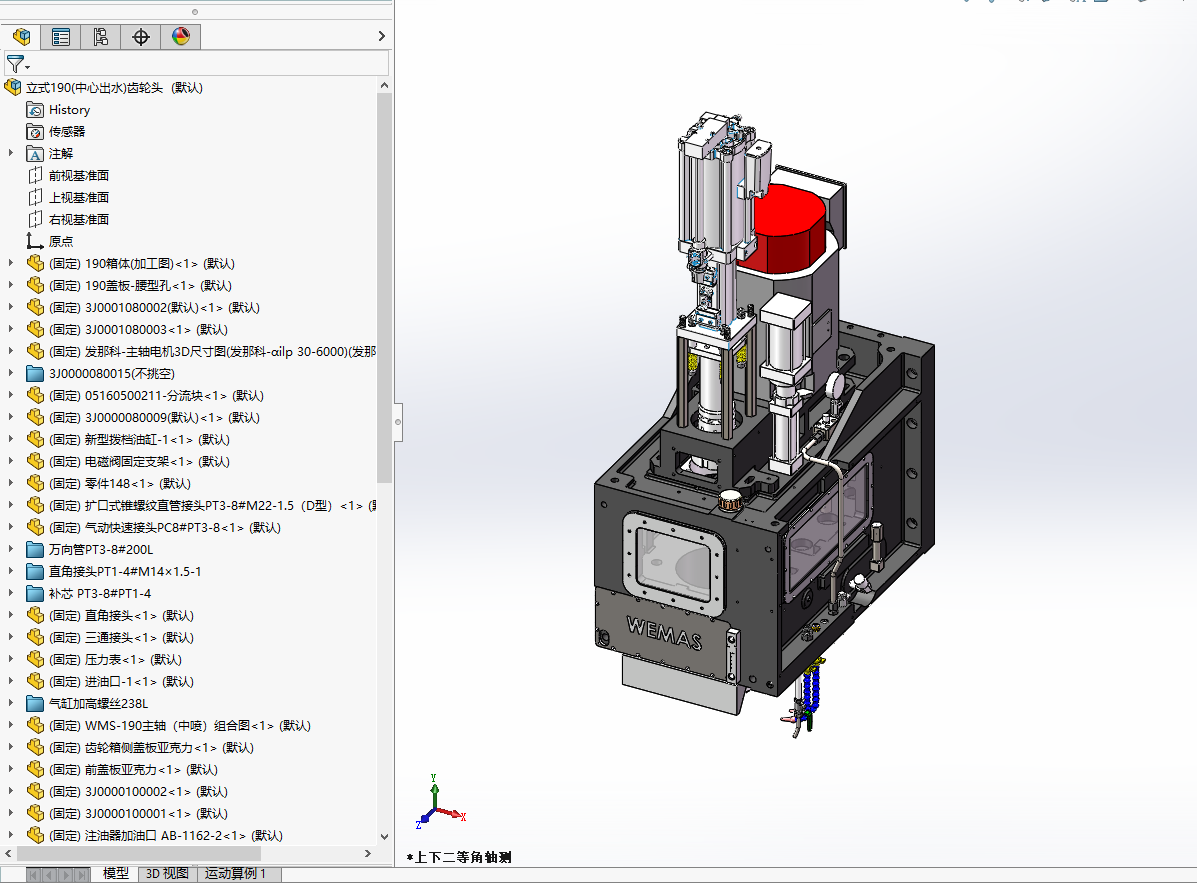Image resolution: width=1197 pixels, height=883 pixels.
Task: Select the 3J0000100001<1> component
Action: (138, 814)
